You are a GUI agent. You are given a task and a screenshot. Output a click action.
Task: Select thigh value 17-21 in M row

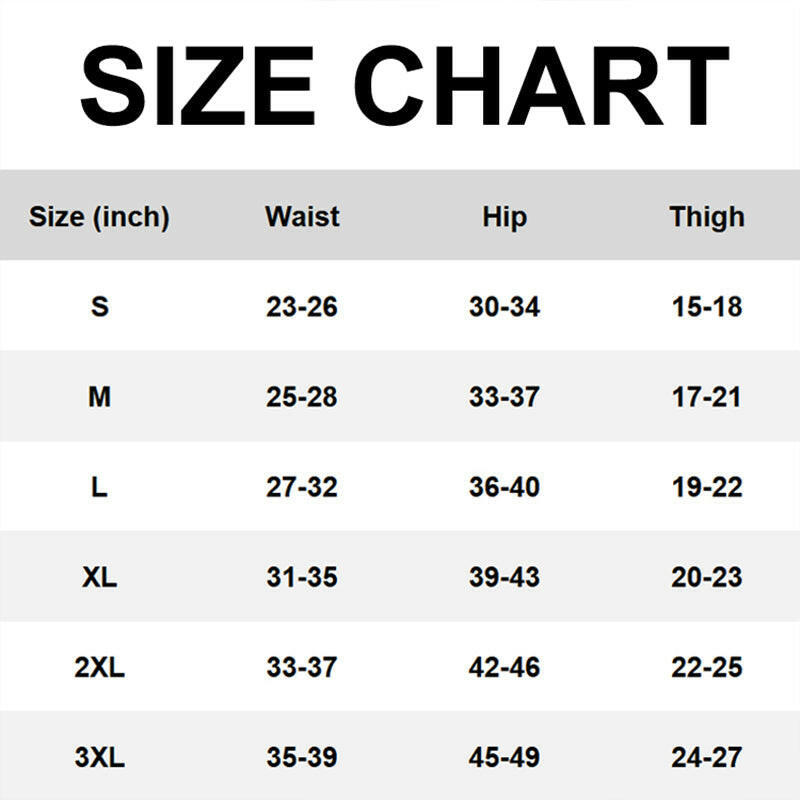tap(707, 397)
